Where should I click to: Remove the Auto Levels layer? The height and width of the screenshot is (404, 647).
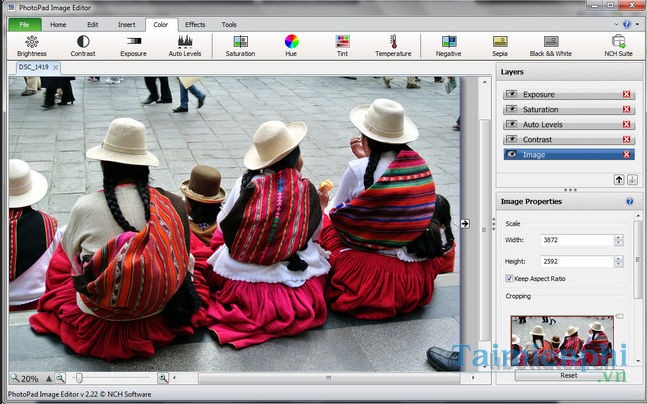[x=626, y=124]
